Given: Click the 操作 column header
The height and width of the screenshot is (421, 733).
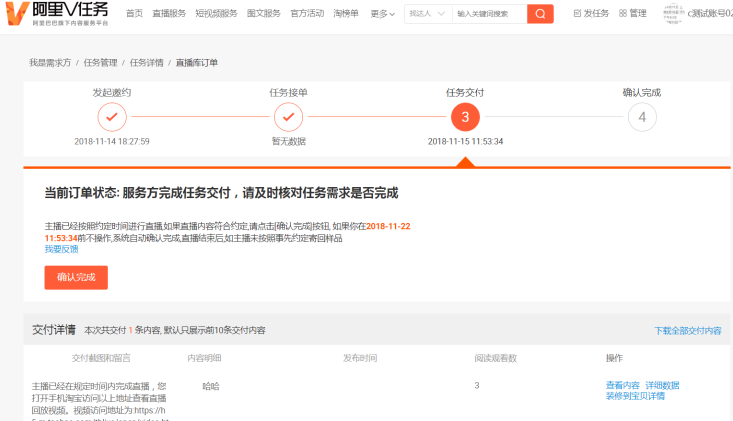Looking at the screenshot, I should pyautogui.click(x=614, y=358).
